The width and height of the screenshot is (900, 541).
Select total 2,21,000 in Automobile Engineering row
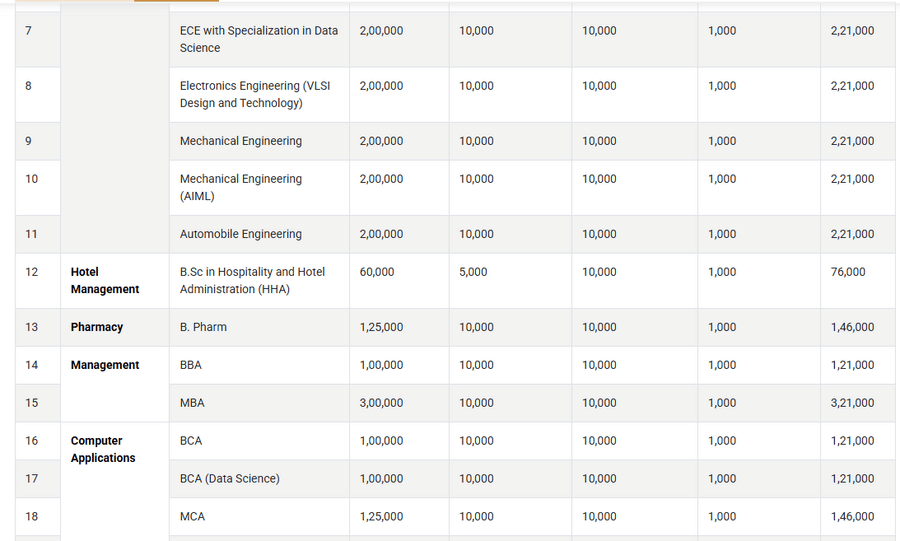pyautogui.click(x=852, y=234)
